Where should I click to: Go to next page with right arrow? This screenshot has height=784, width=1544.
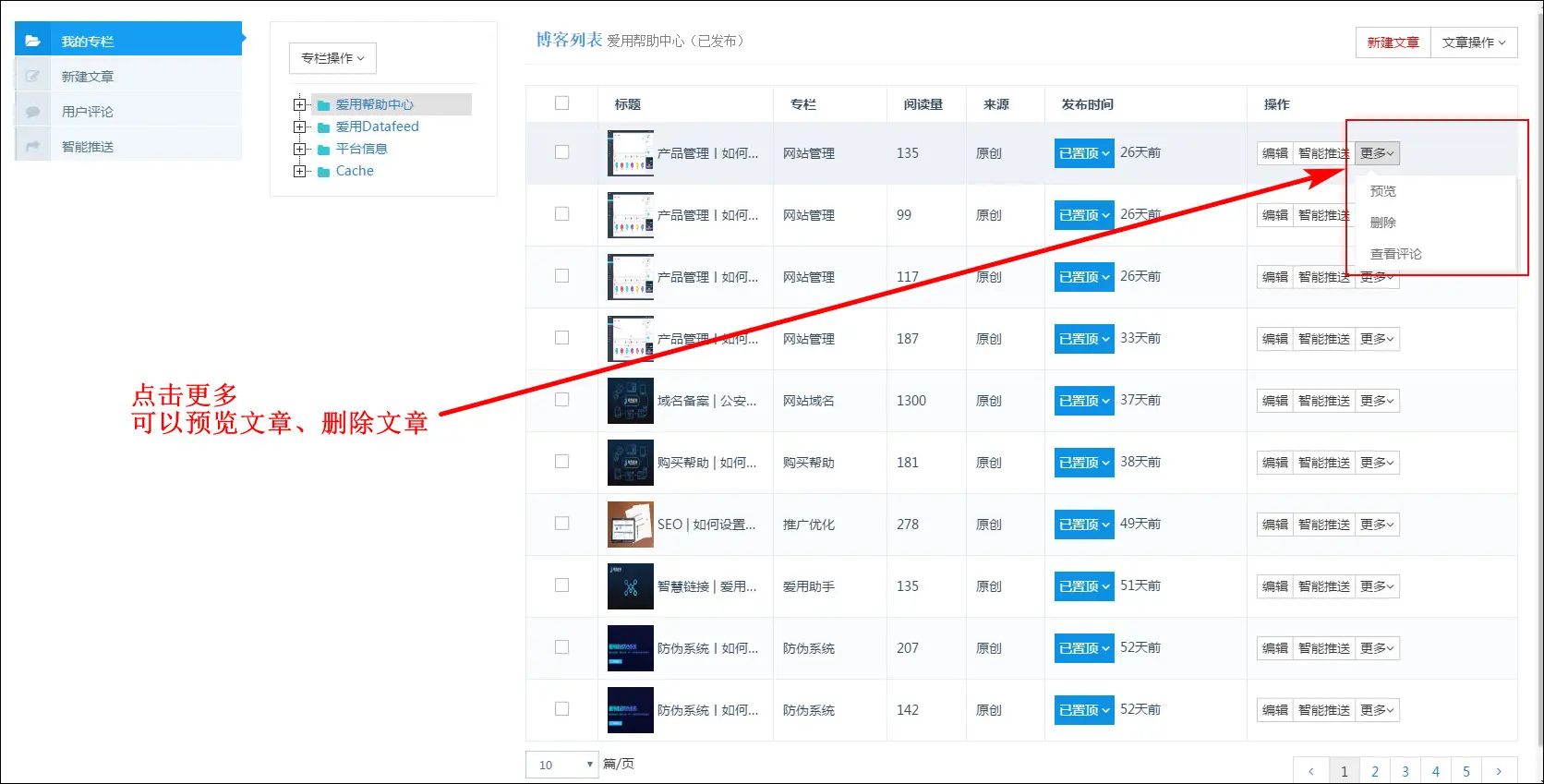[x=1498, y=771]
